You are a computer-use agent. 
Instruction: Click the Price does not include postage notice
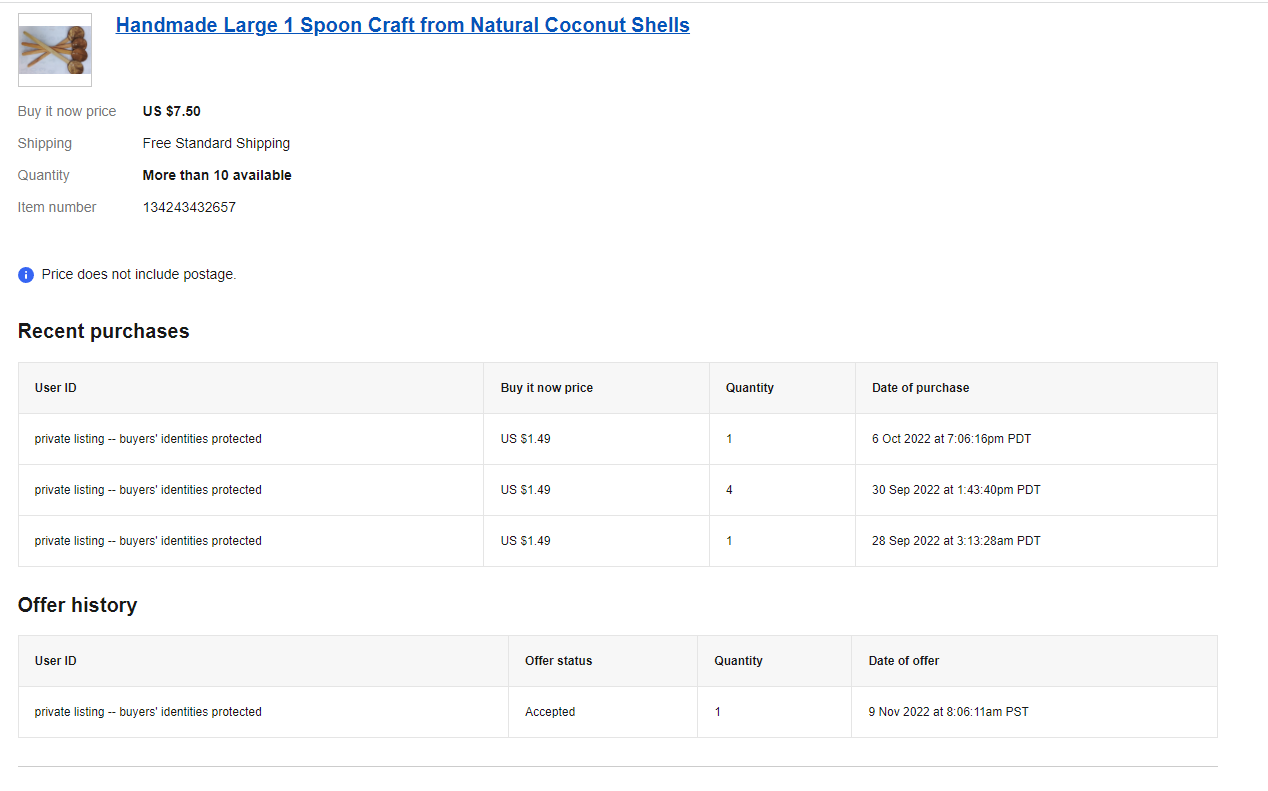[x=139, y=274]
